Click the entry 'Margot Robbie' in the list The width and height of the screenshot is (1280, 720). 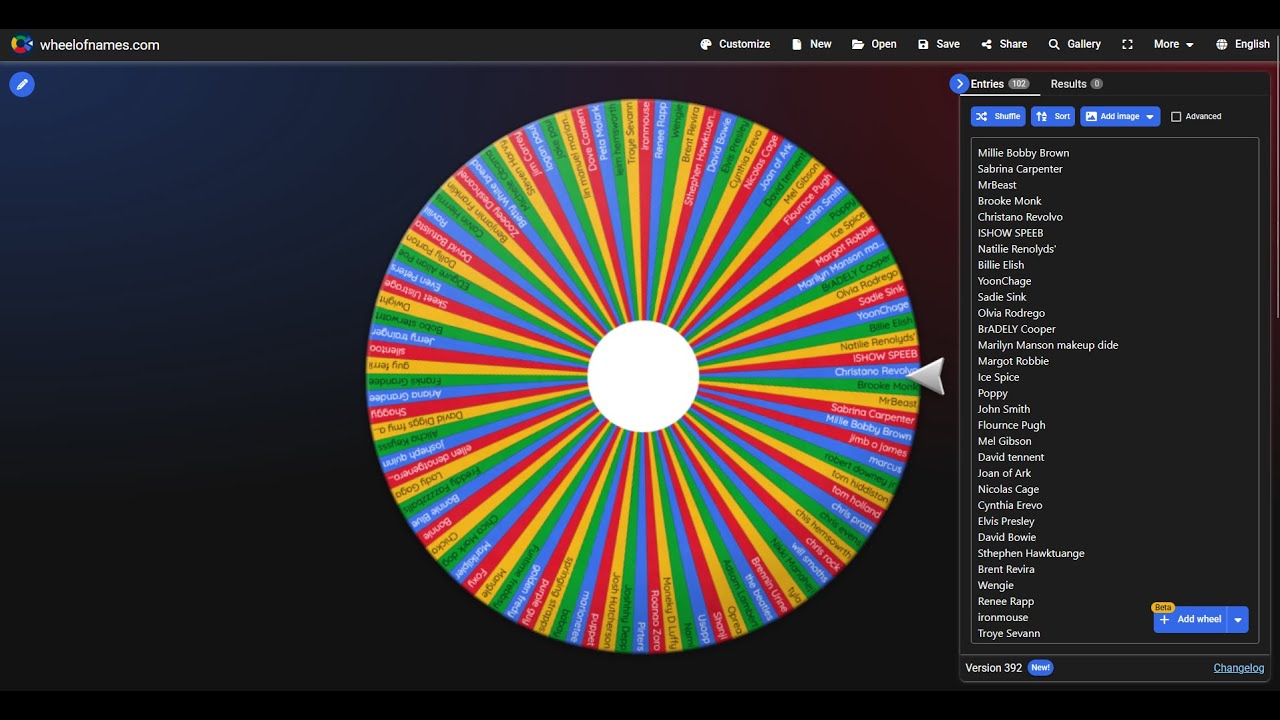pos(1013,361)
